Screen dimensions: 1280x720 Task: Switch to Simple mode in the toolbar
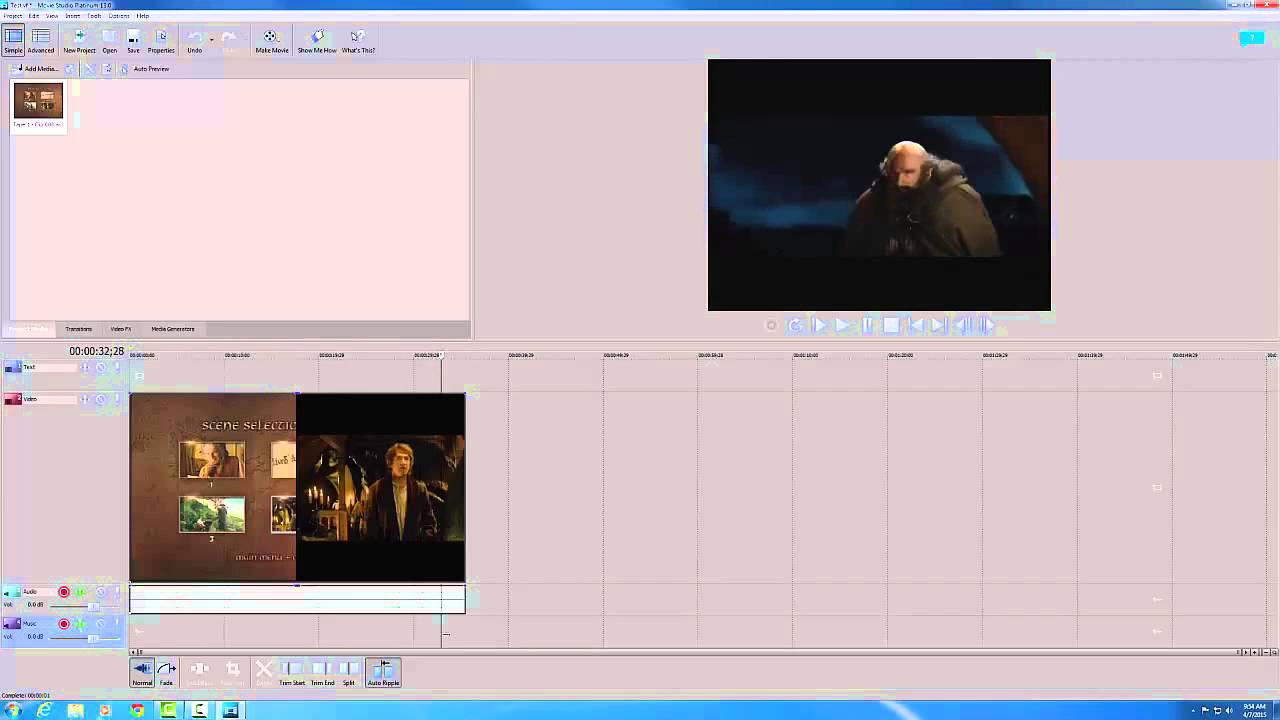[13, 40]
